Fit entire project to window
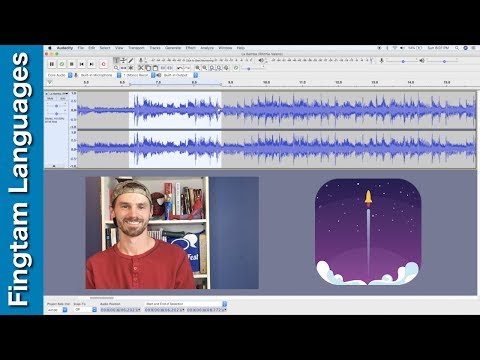The image size is (480, 360). pos(219,68)
